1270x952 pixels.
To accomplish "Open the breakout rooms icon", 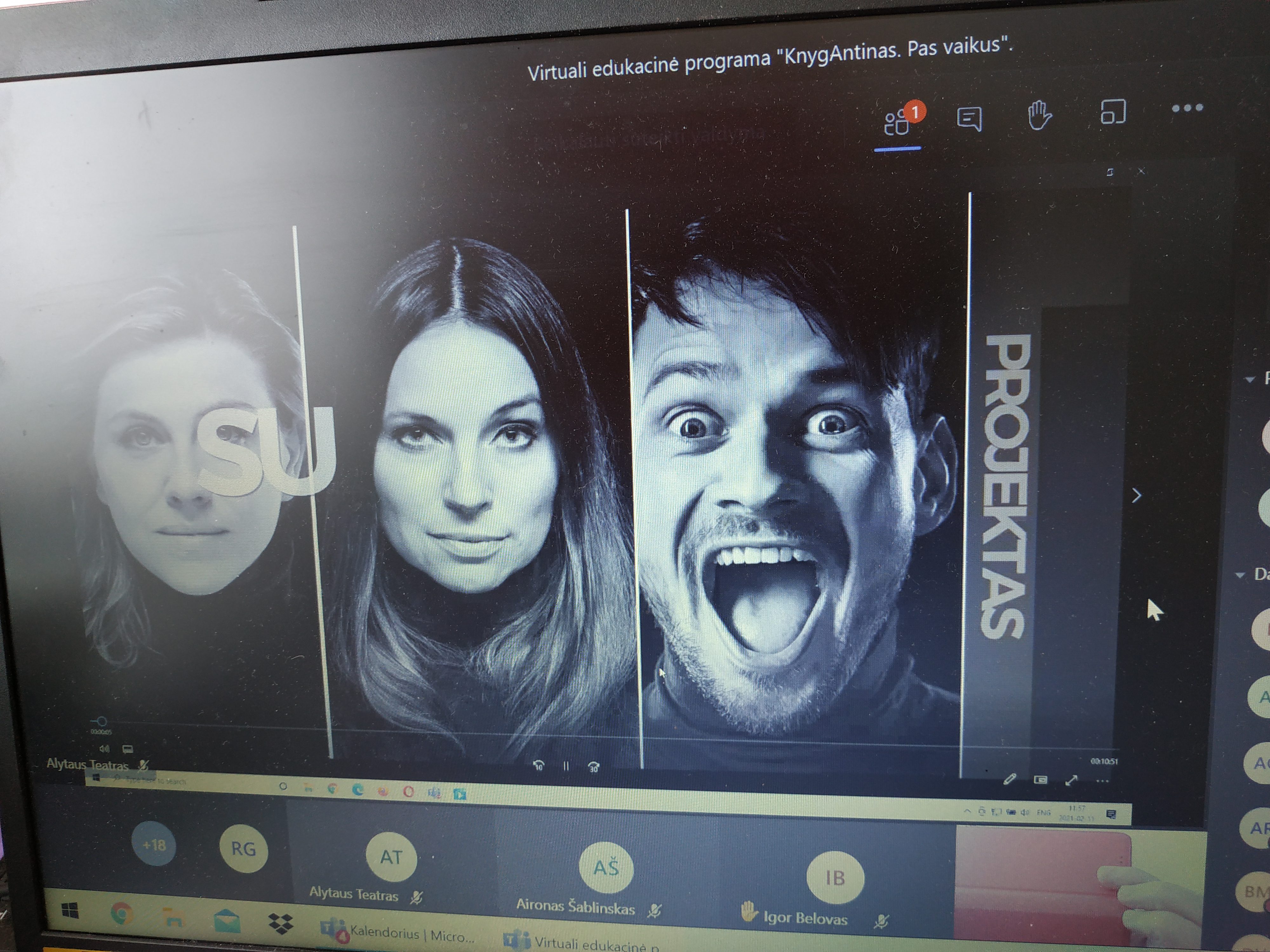I will pos(1113,111).
